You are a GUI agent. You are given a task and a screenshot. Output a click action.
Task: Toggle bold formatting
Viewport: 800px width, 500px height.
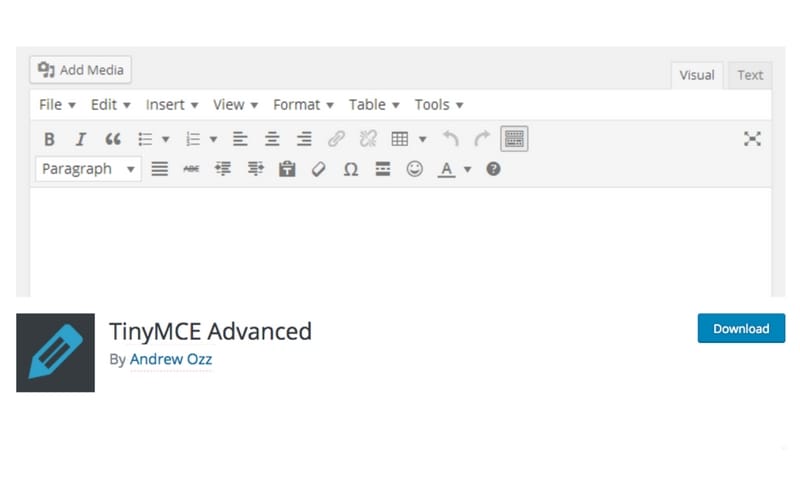coord(49,139)
